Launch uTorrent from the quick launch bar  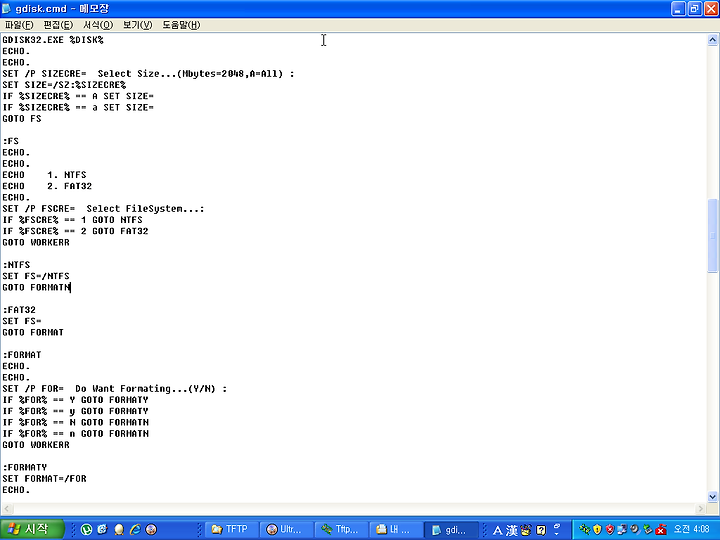pos(86,529)
